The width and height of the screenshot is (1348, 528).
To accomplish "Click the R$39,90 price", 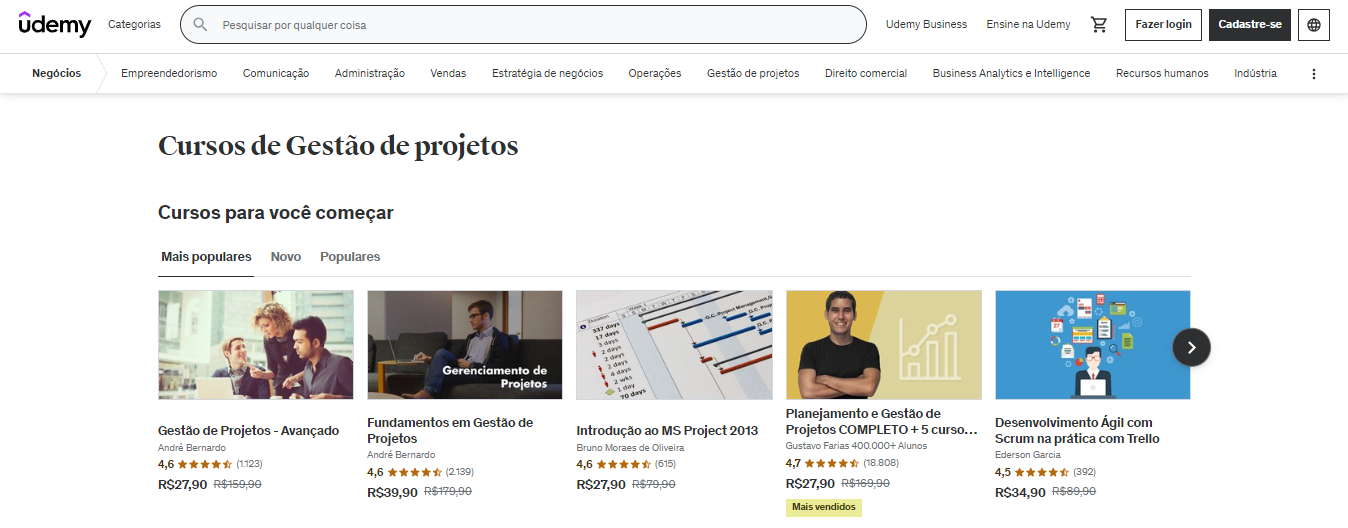I will 392,492.
